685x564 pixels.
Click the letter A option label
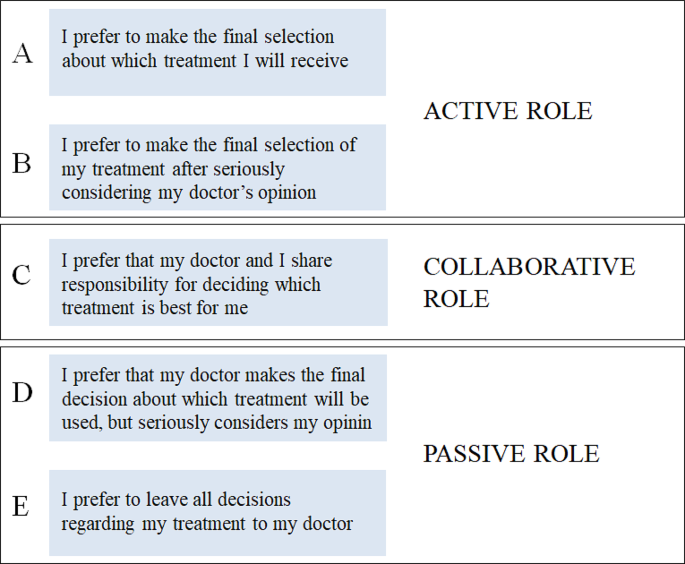(x=22, y=54)
